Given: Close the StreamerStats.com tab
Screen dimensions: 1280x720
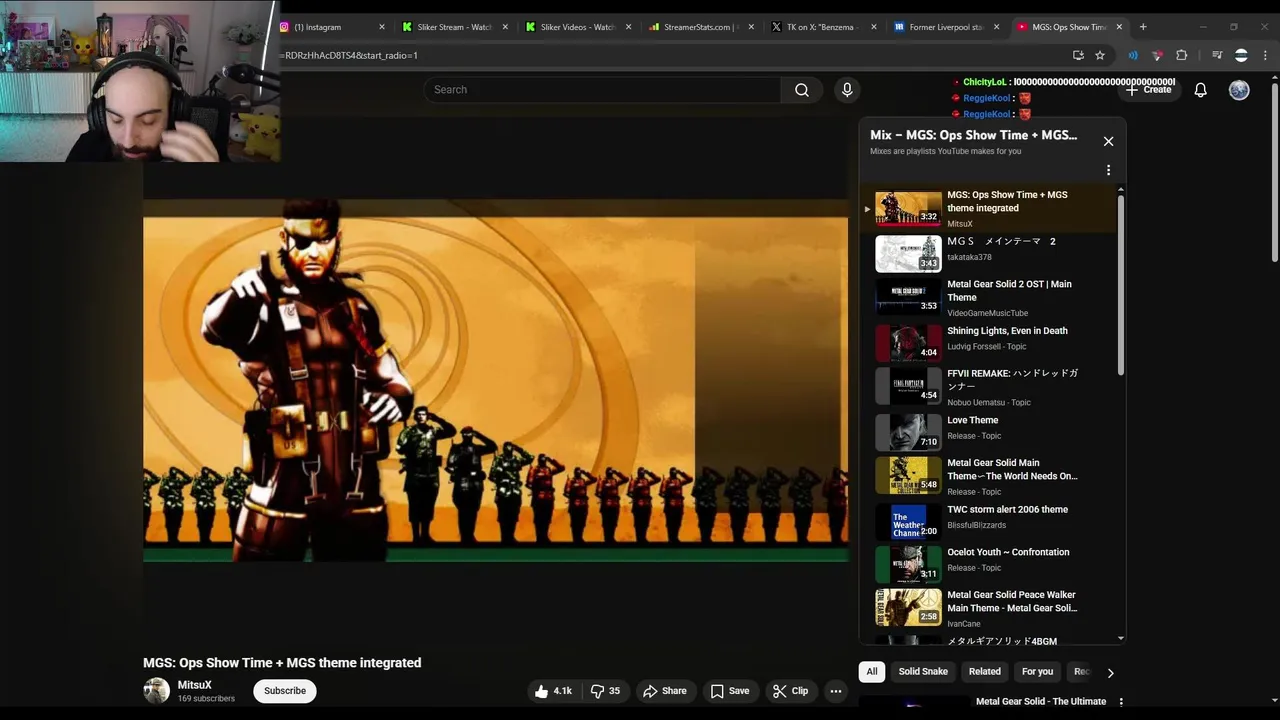Looking at the screenshot, I should pos(751,27).
